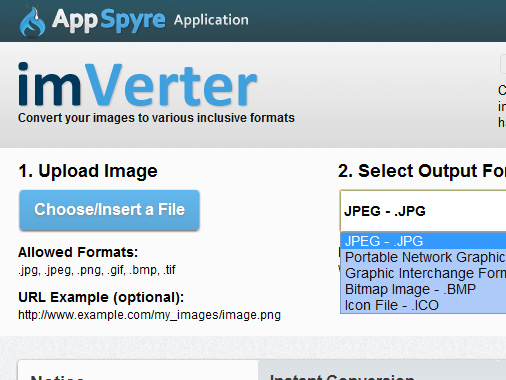Click the URL Example (optional) label
506x380 pixels.
tap(101, 297)
